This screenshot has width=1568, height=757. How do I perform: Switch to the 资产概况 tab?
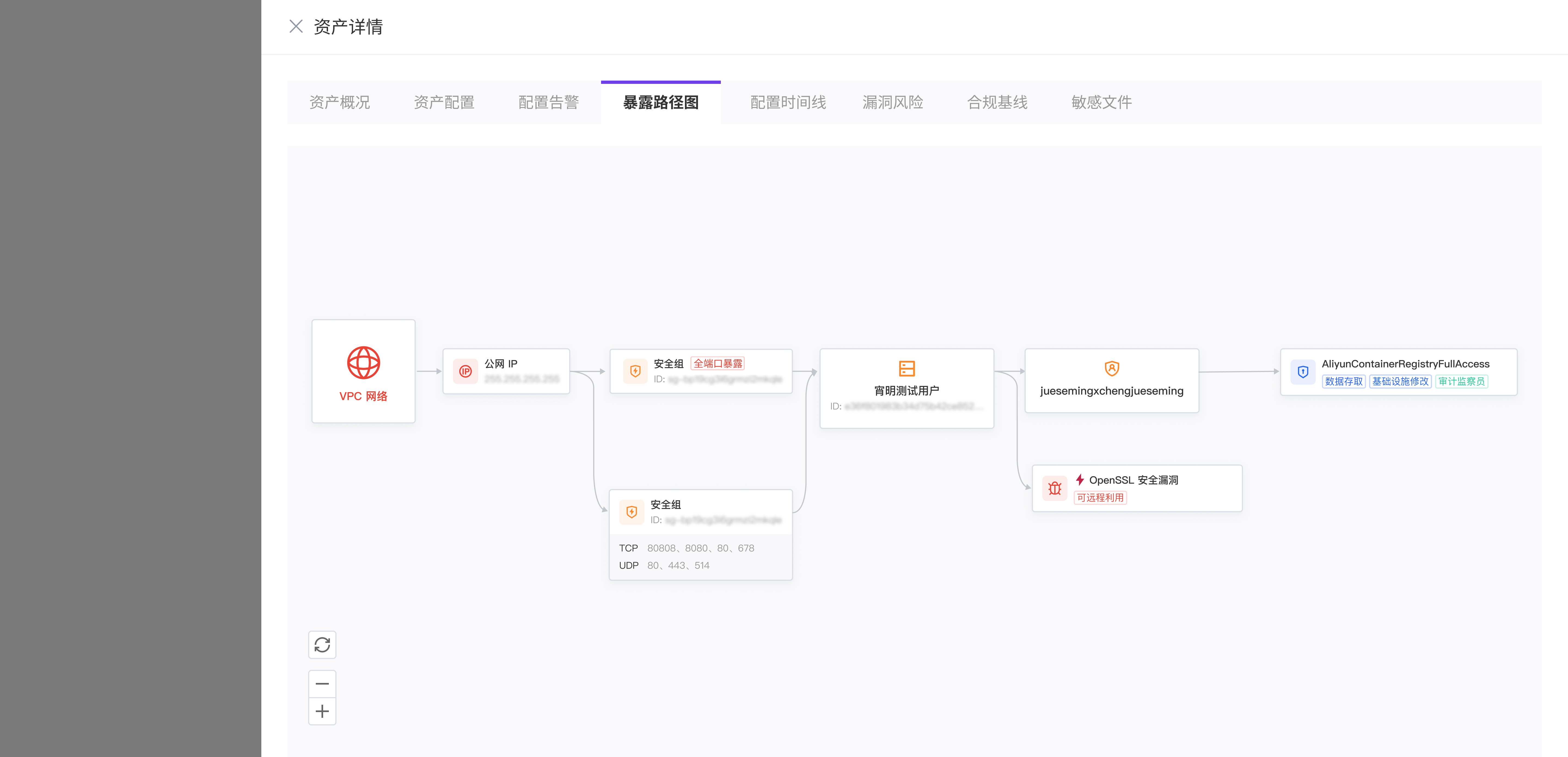340,102
